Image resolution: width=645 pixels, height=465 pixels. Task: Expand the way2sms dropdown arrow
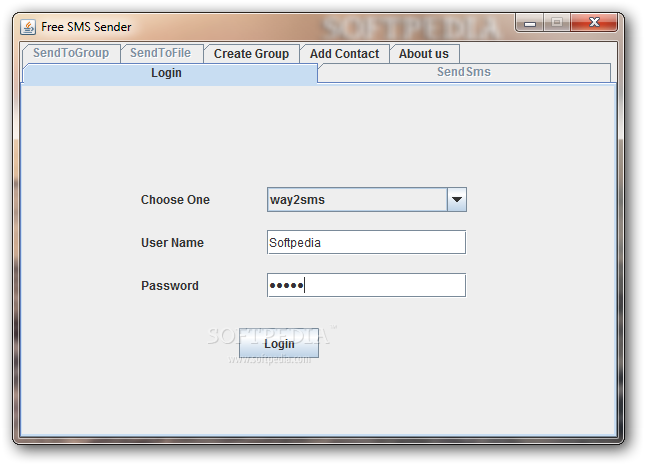(457, 200)
